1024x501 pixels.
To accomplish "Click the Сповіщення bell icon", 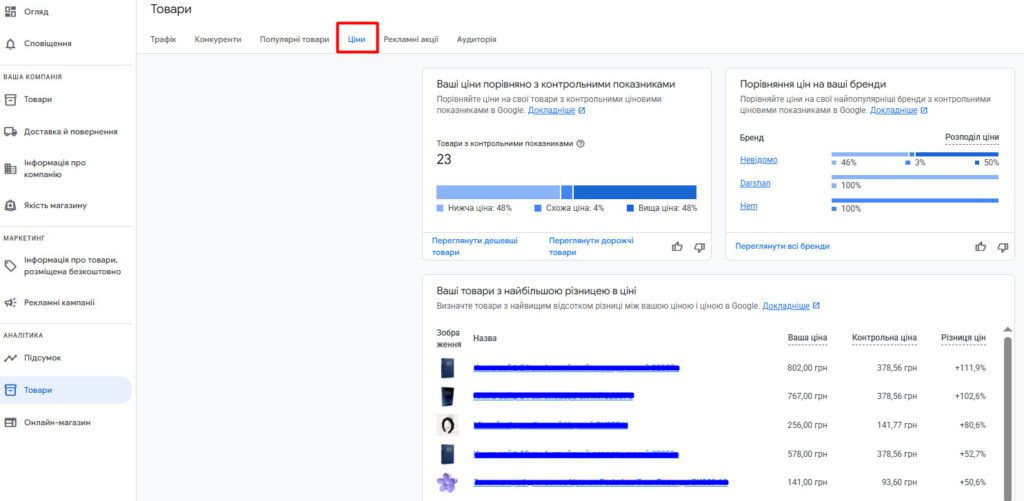I will coord(10,44).
